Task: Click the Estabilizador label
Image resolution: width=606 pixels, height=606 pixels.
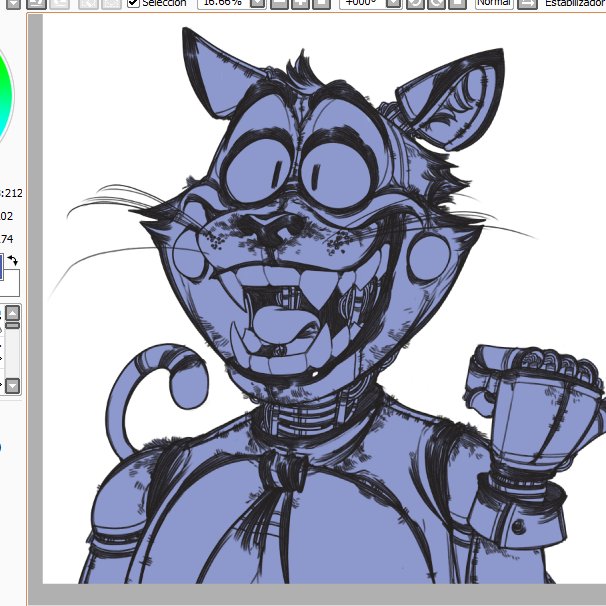Action: pyautogui.click(x=575, y=3)
